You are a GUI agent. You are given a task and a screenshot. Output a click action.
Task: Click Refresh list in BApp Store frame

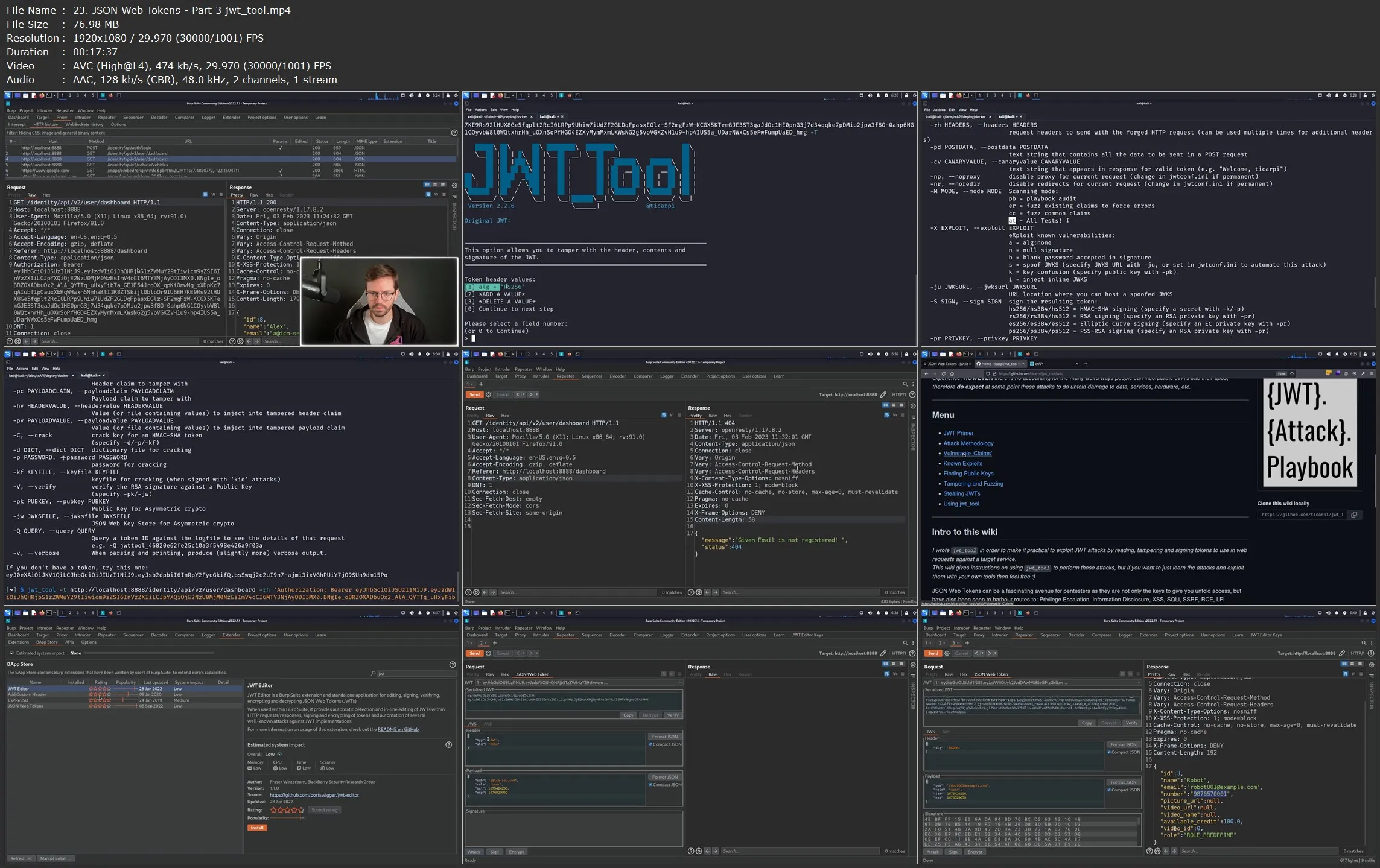pyautogui.click(x=21, y=858)
